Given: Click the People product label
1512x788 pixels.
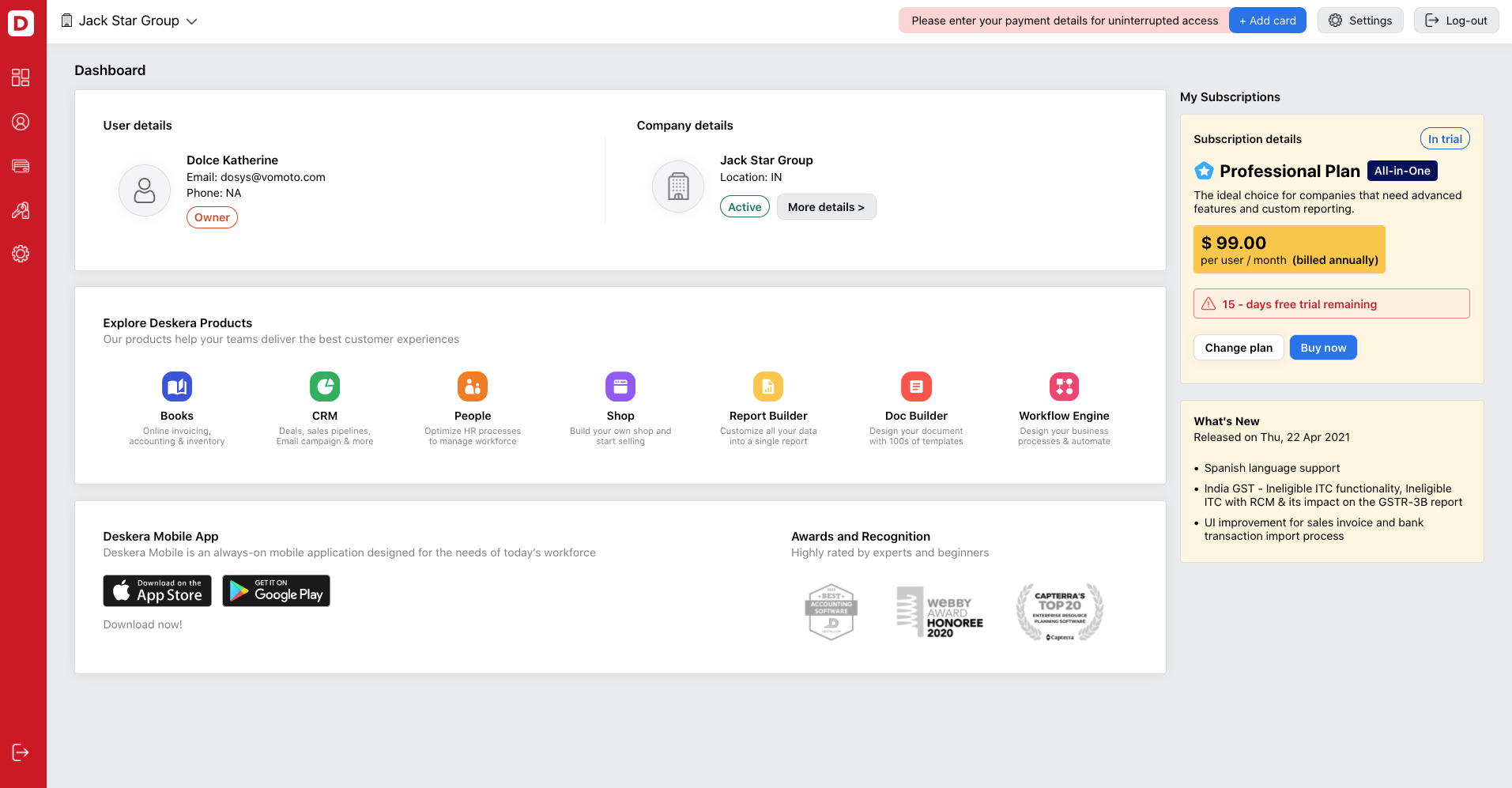Looking at the screenshot, I should [x=473, y=416].
